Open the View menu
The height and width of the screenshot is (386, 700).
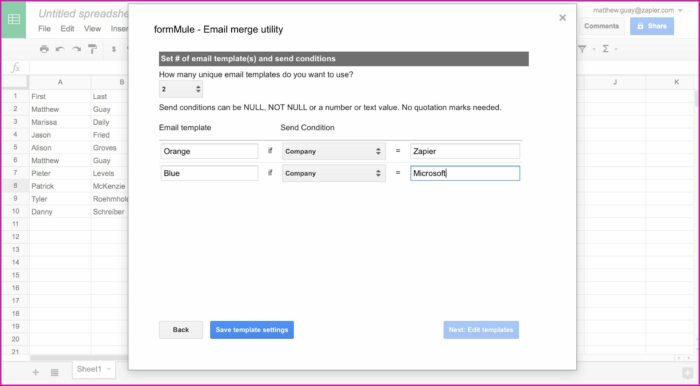click(x=92, y=29)
